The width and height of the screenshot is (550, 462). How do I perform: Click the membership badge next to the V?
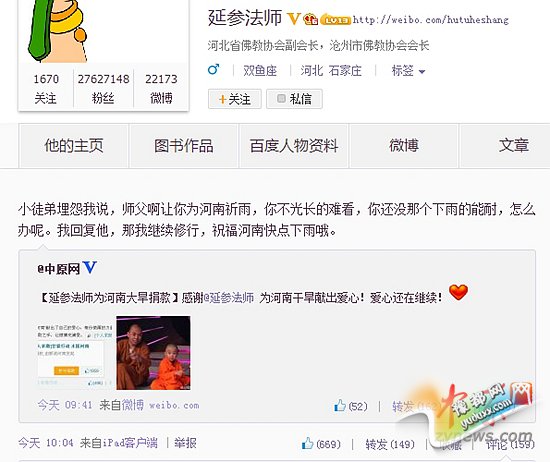pyautogui.click(x=311, y=19)
